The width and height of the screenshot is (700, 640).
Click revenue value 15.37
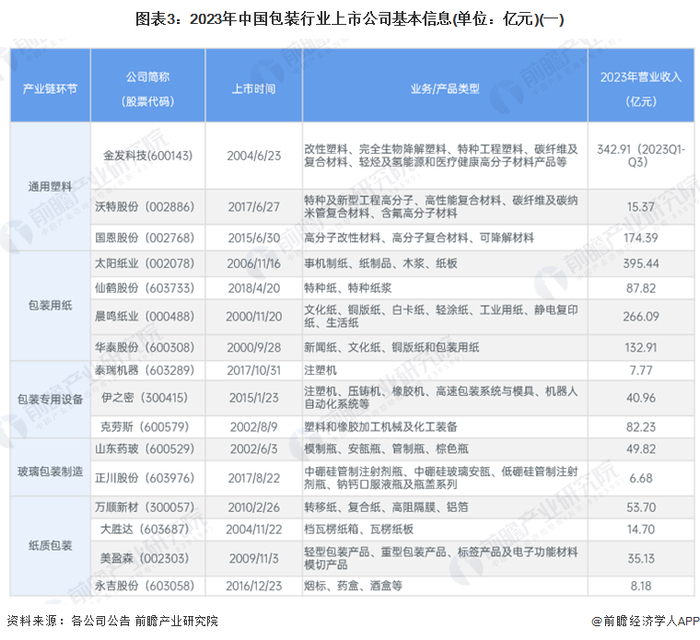(x=641, y=207)
